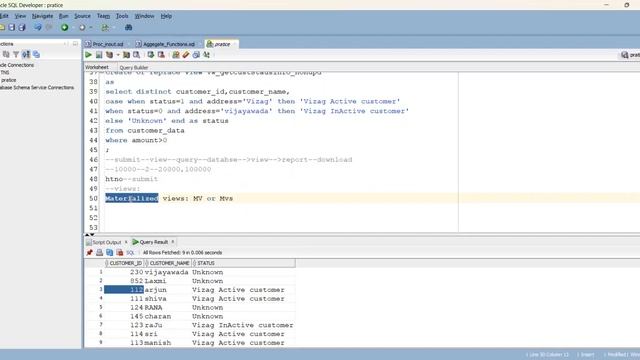Click the Undo arrow in main toolbar
Screen dimensions: 640x360
38,27
